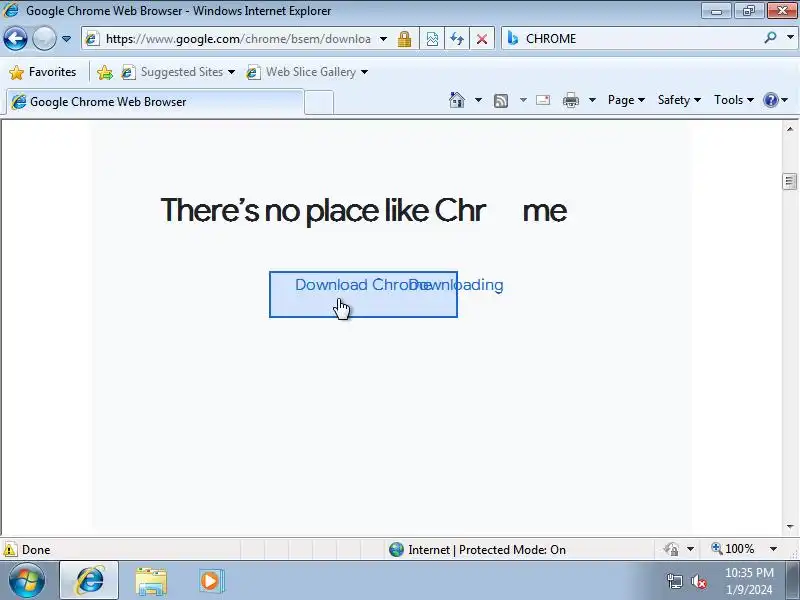
Task: Click the Home icon in command bar
Action: pyautogui.click(x=457, y=99)
